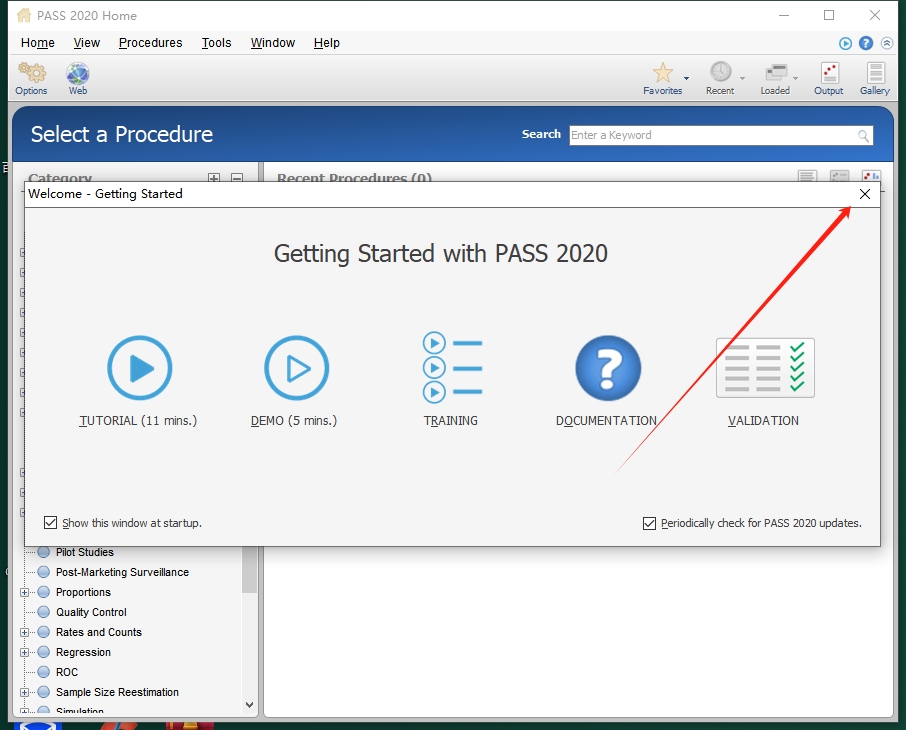The image size is (906, 730).
Task: Open the Window menu
Action: coord(273,43)
